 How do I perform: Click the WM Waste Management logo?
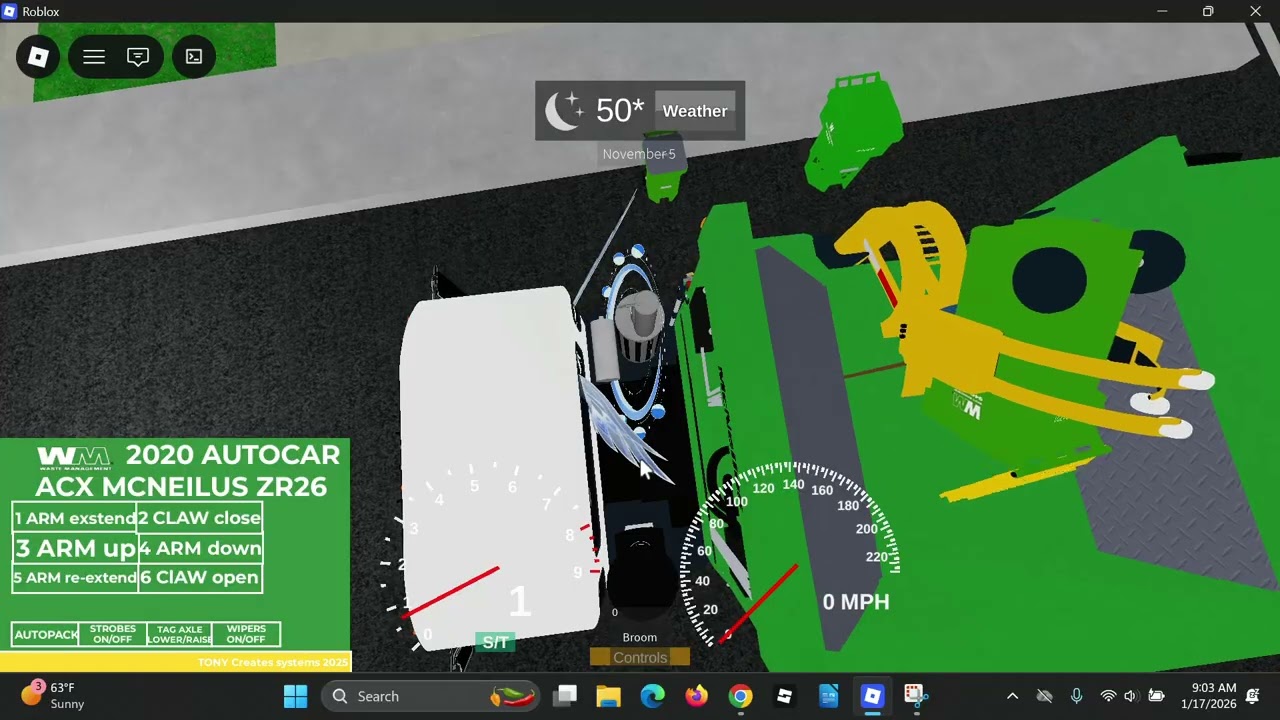point(74,458)
